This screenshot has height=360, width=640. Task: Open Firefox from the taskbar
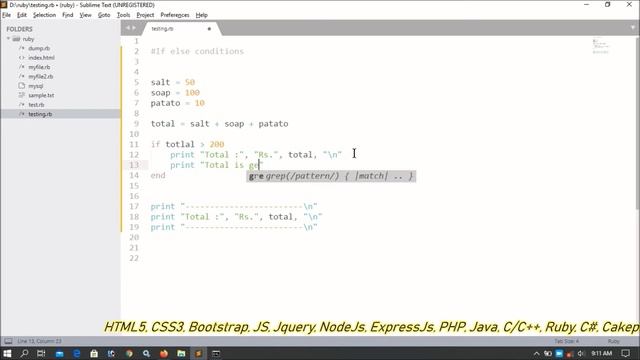point(164,353)
